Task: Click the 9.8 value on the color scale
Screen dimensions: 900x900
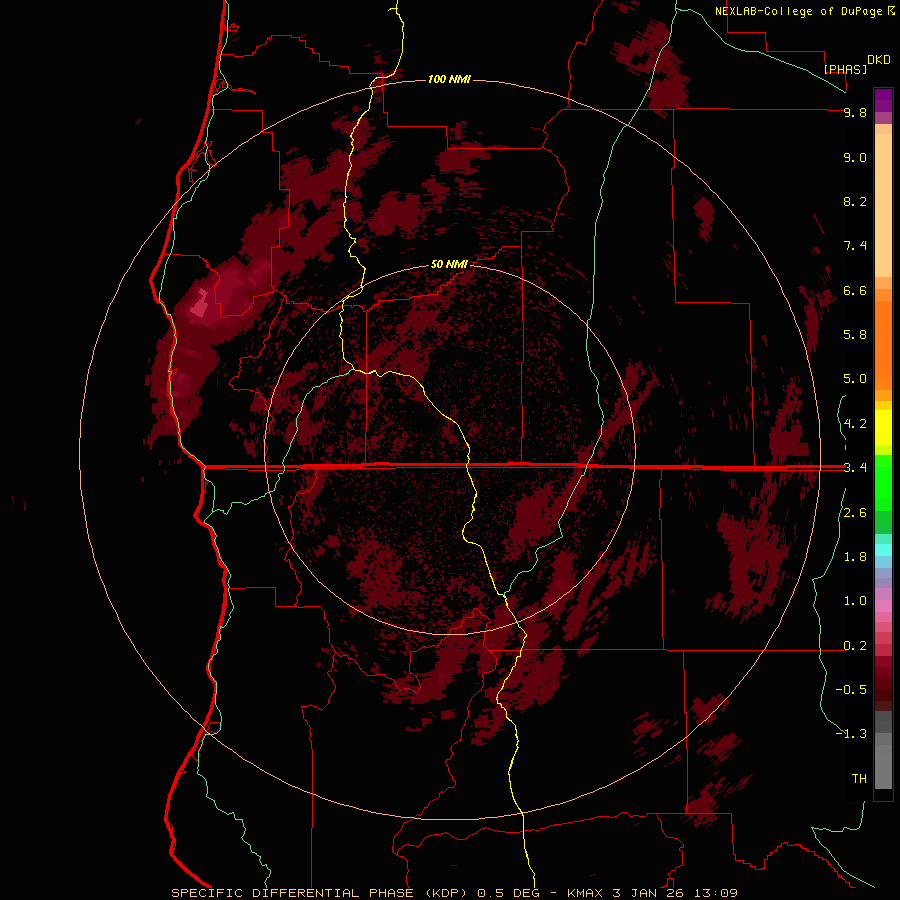Action: (x=855, y=112)
